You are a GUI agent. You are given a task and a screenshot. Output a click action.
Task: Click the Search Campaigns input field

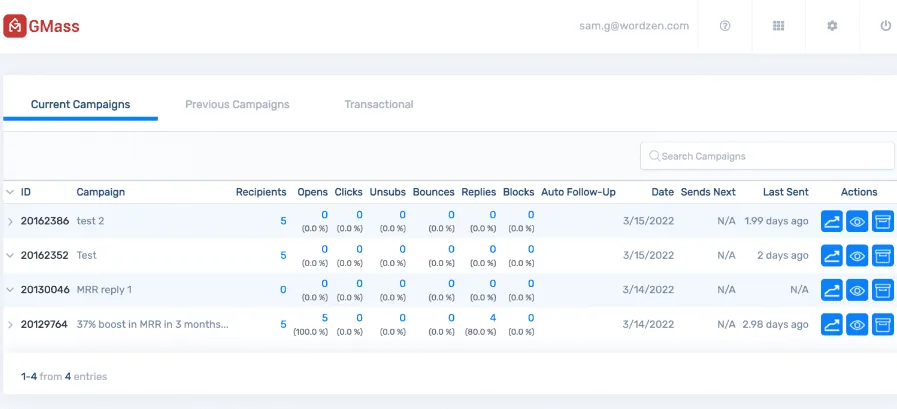(x=768, y=156)
